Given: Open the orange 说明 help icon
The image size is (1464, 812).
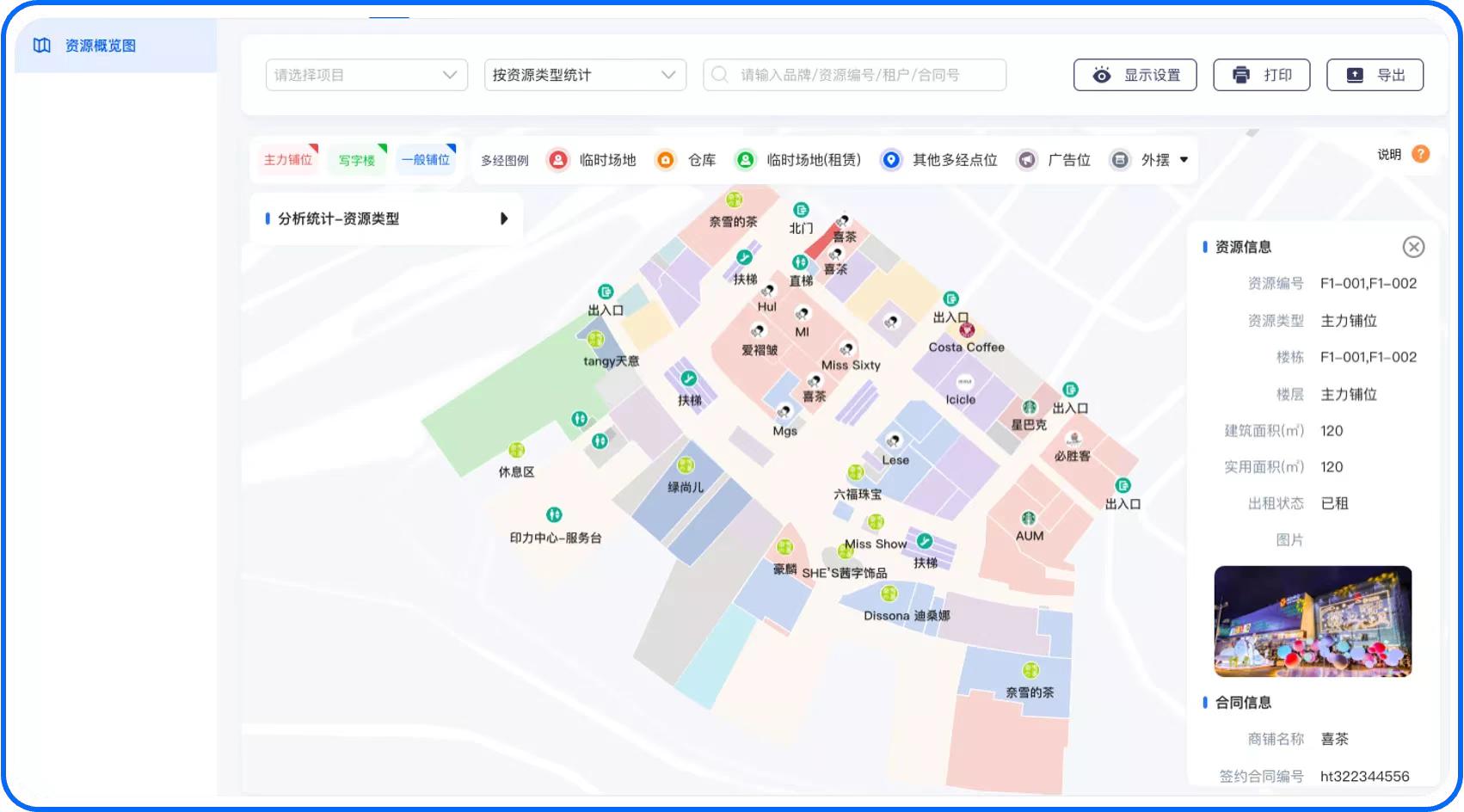Looking at the screenshot, I should coord(1421,154).
